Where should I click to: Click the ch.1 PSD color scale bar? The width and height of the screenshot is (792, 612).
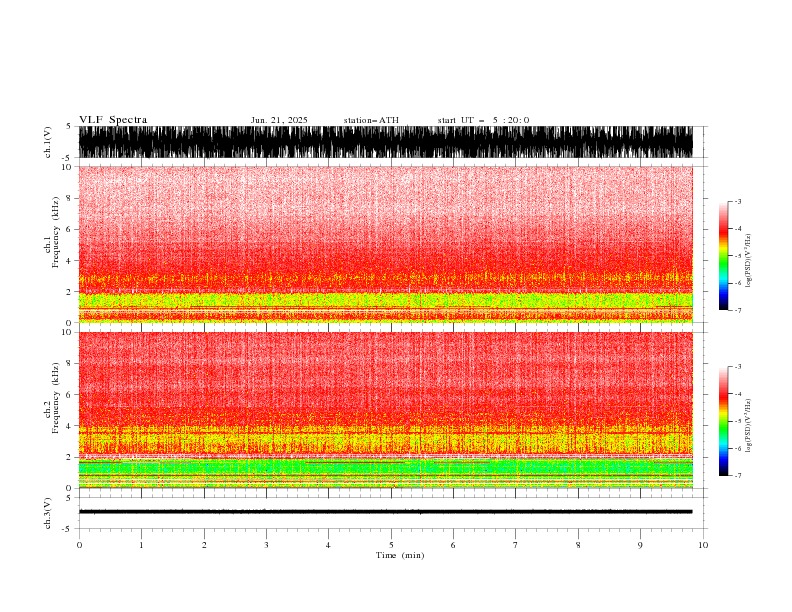pos(723,255)
